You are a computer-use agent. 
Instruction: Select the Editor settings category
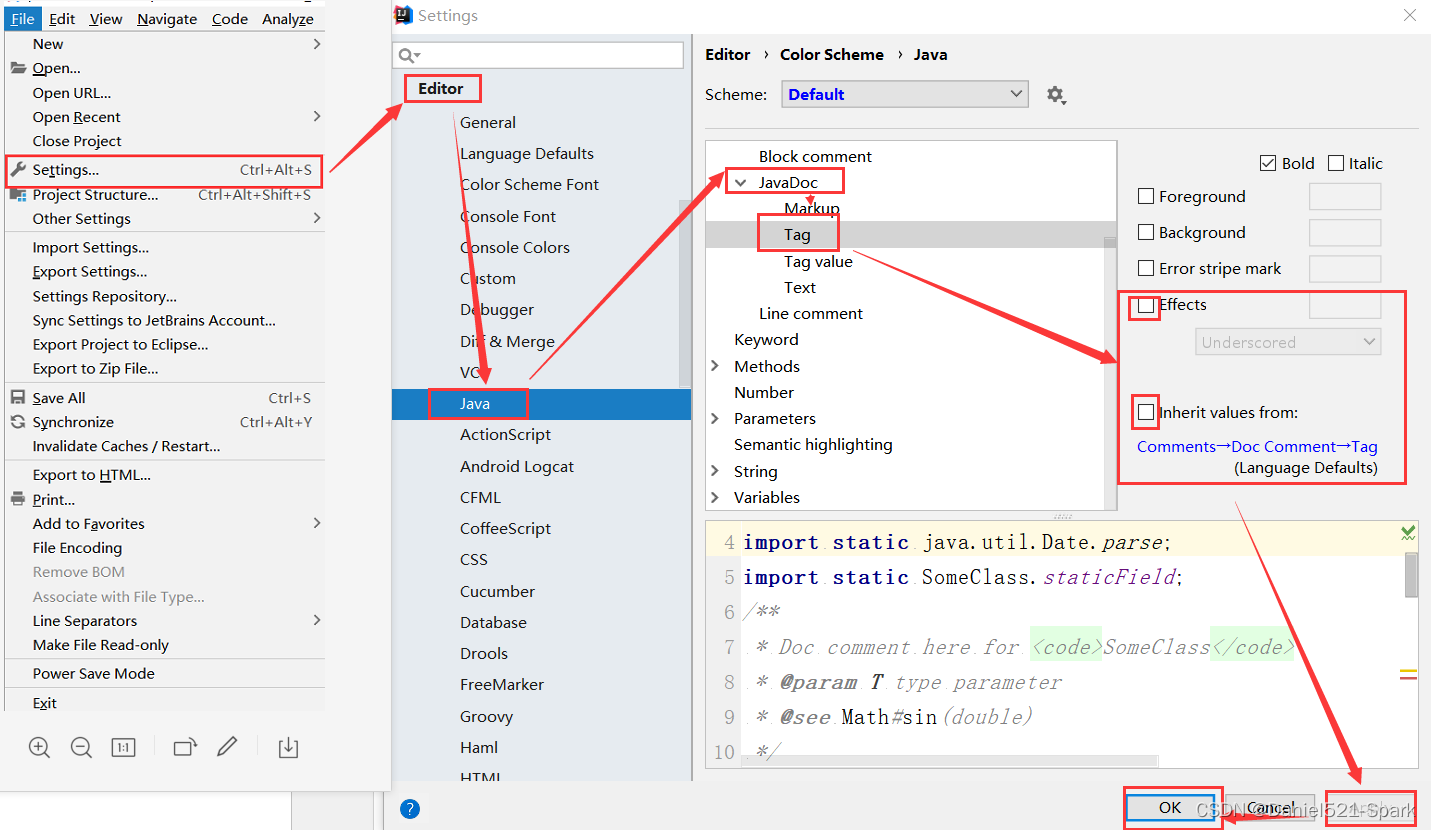(x=441, y=89)
